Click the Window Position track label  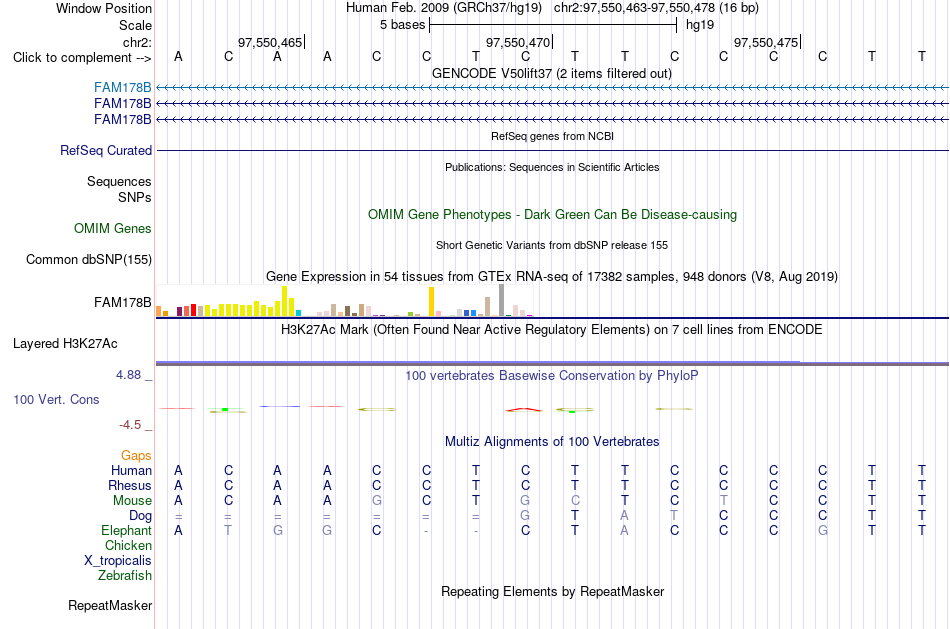(x=104, y=8)
